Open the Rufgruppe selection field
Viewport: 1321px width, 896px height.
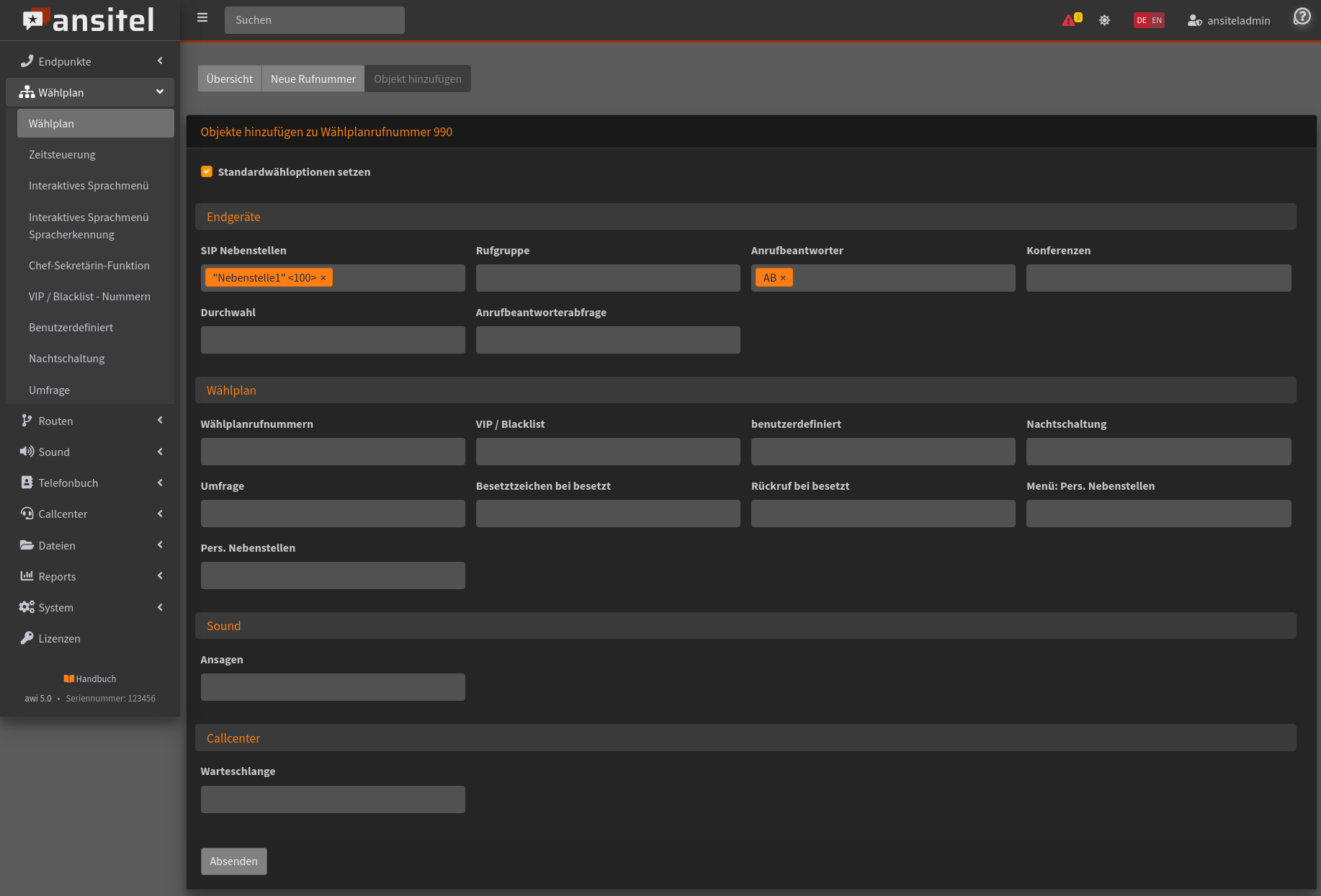(x=607, y=278)
